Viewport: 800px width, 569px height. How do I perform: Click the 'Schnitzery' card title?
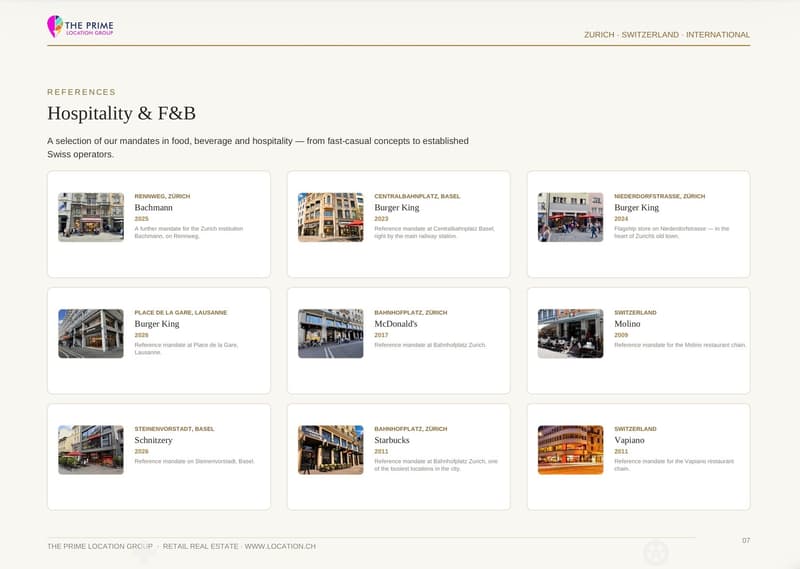click(153, 440)
